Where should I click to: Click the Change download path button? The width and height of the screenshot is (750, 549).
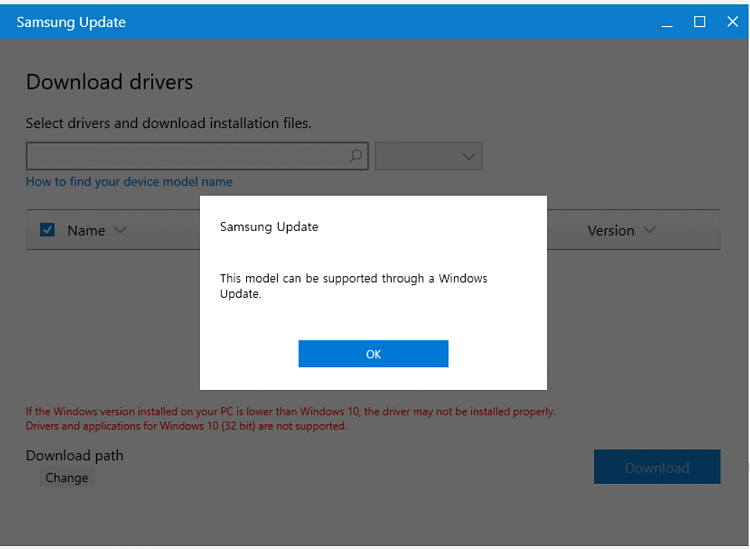[x=67, y=478]
